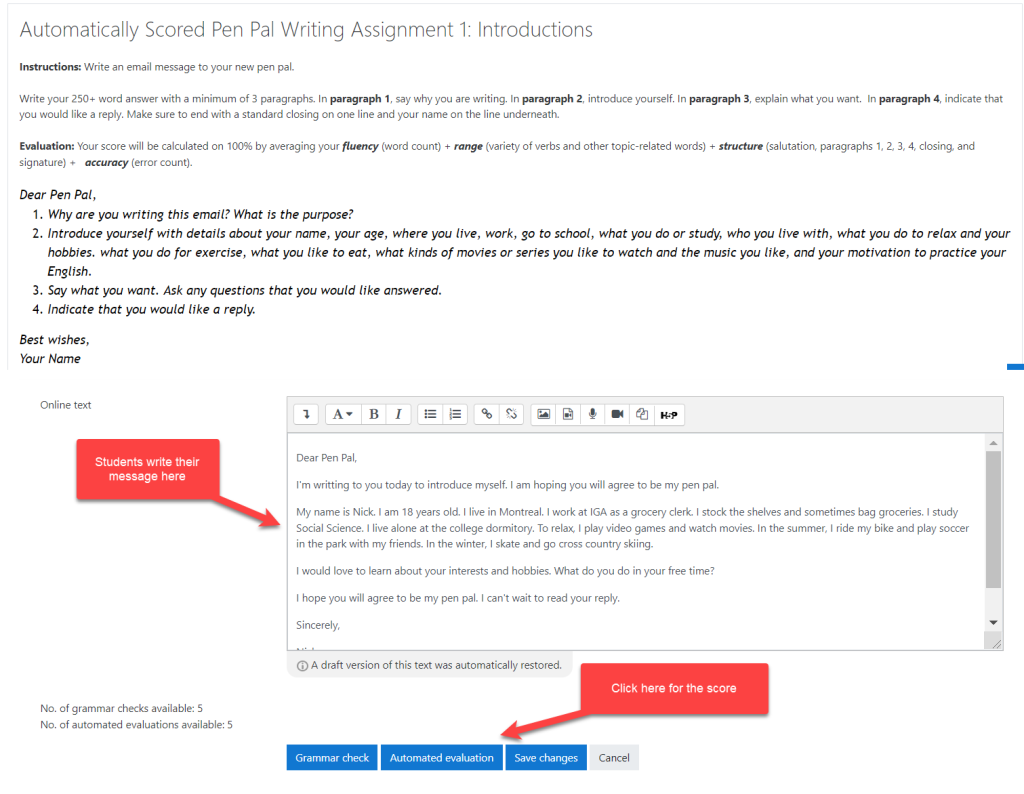Click the info icon beside the draft restored notice
The width and height of the screenshot is (1024, 794).
(302, 666)
